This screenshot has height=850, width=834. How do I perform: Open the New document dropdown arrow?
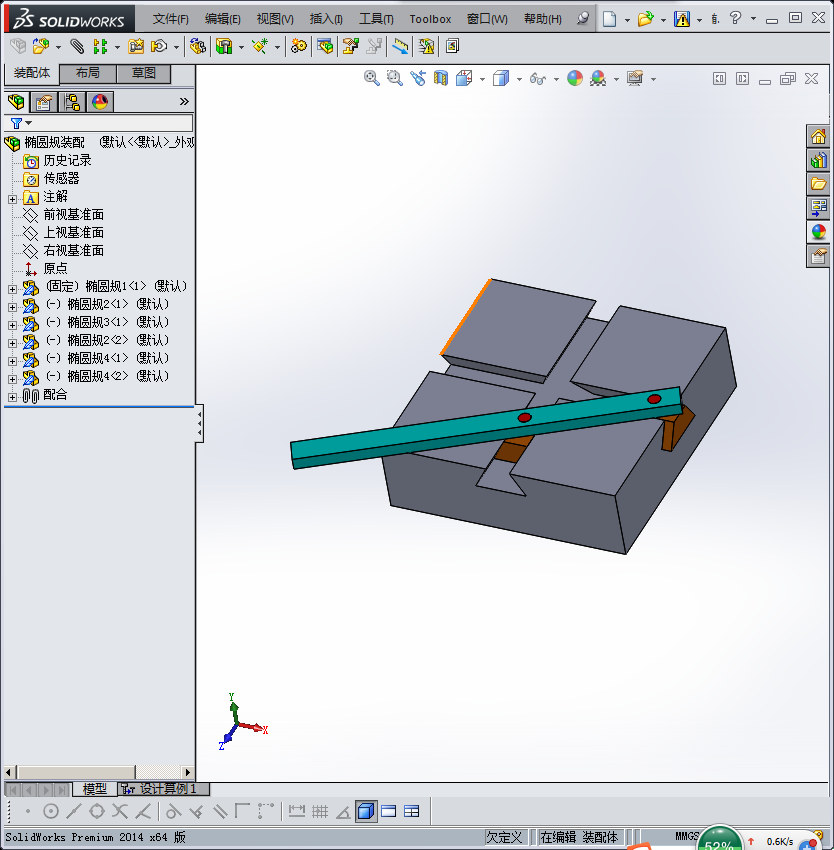[x=627, y=20]
